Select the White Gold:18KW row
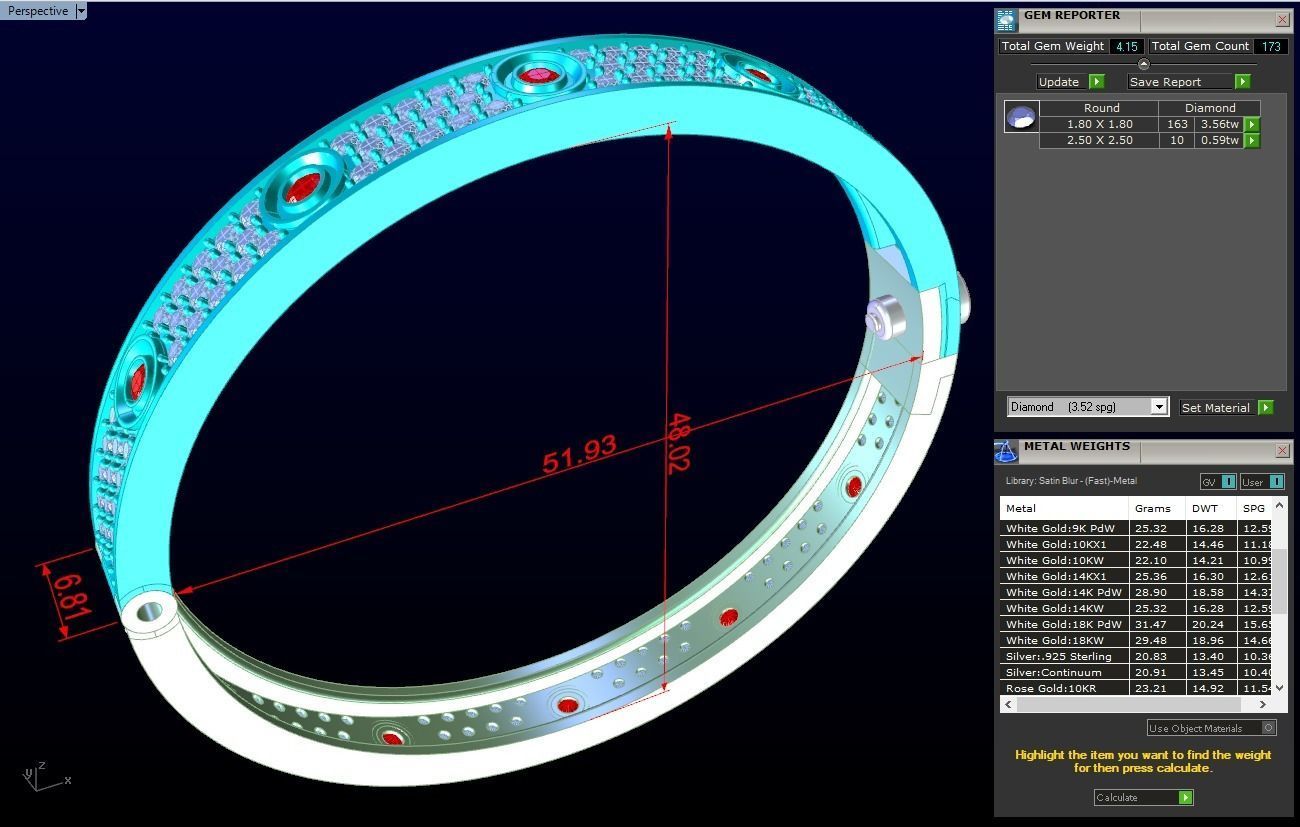The image size is (1300, 827). pyautogui.click(x=1137, y=640)
